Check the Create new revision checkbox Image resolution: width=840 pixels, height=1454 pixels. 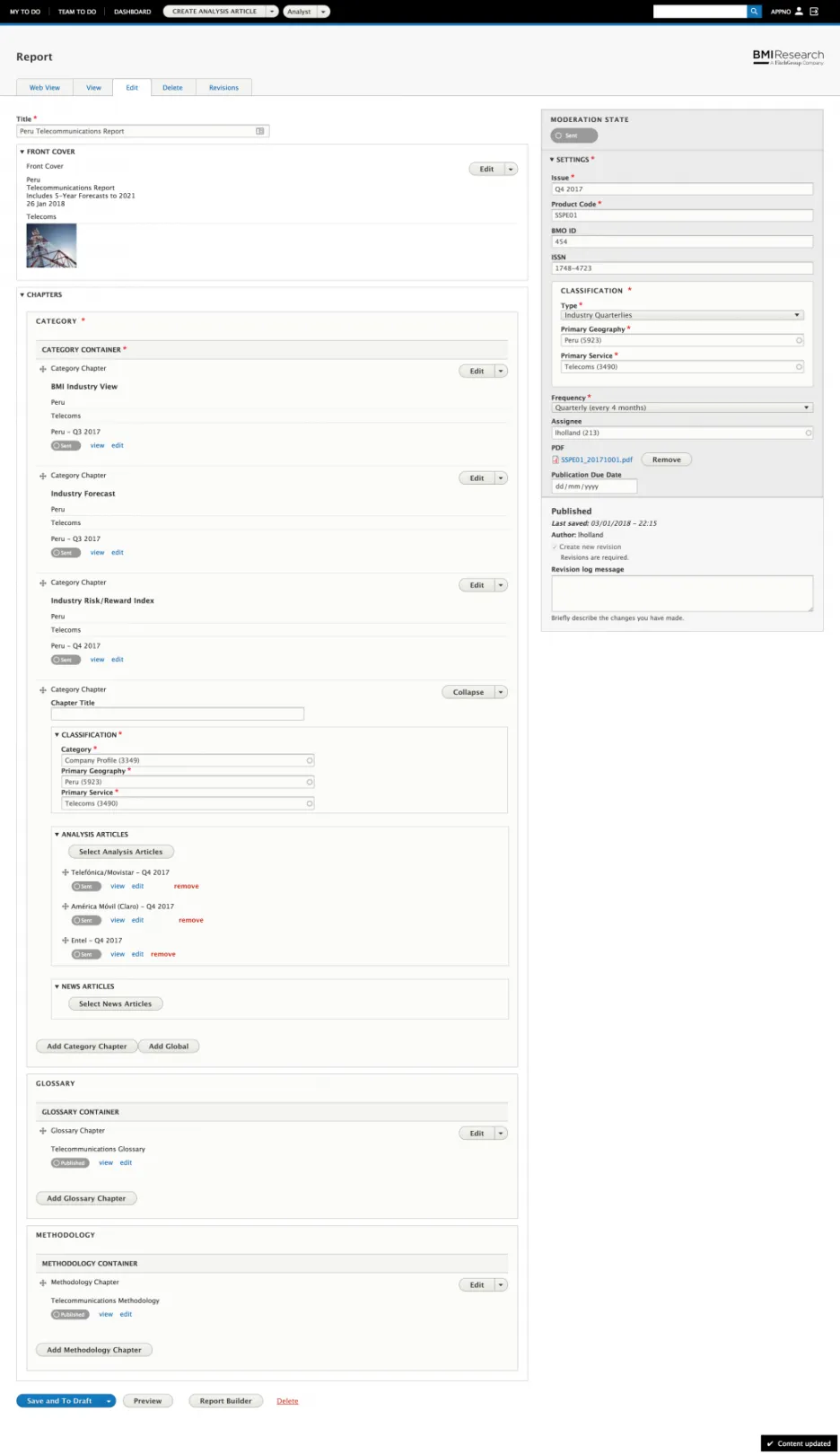[555, 547]
